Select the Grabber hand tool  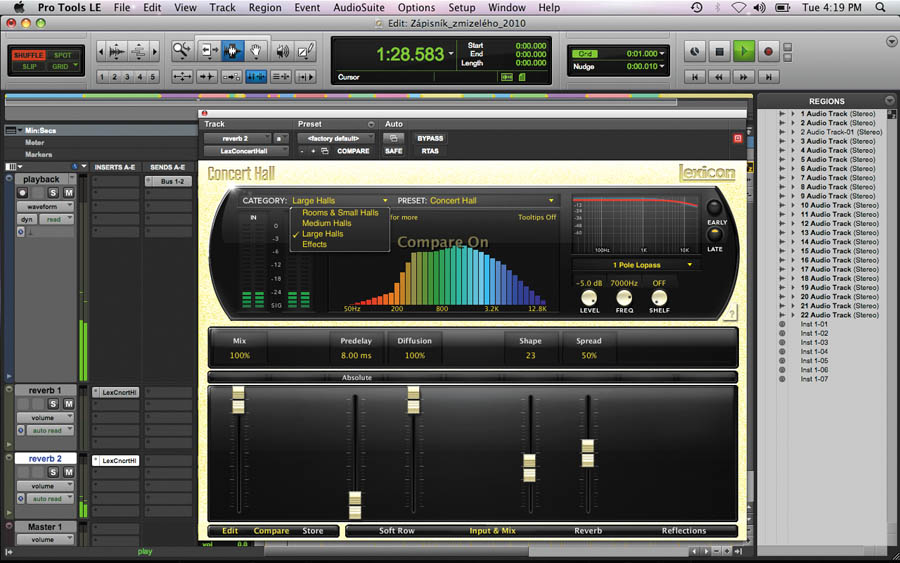[x=257, y=50]
